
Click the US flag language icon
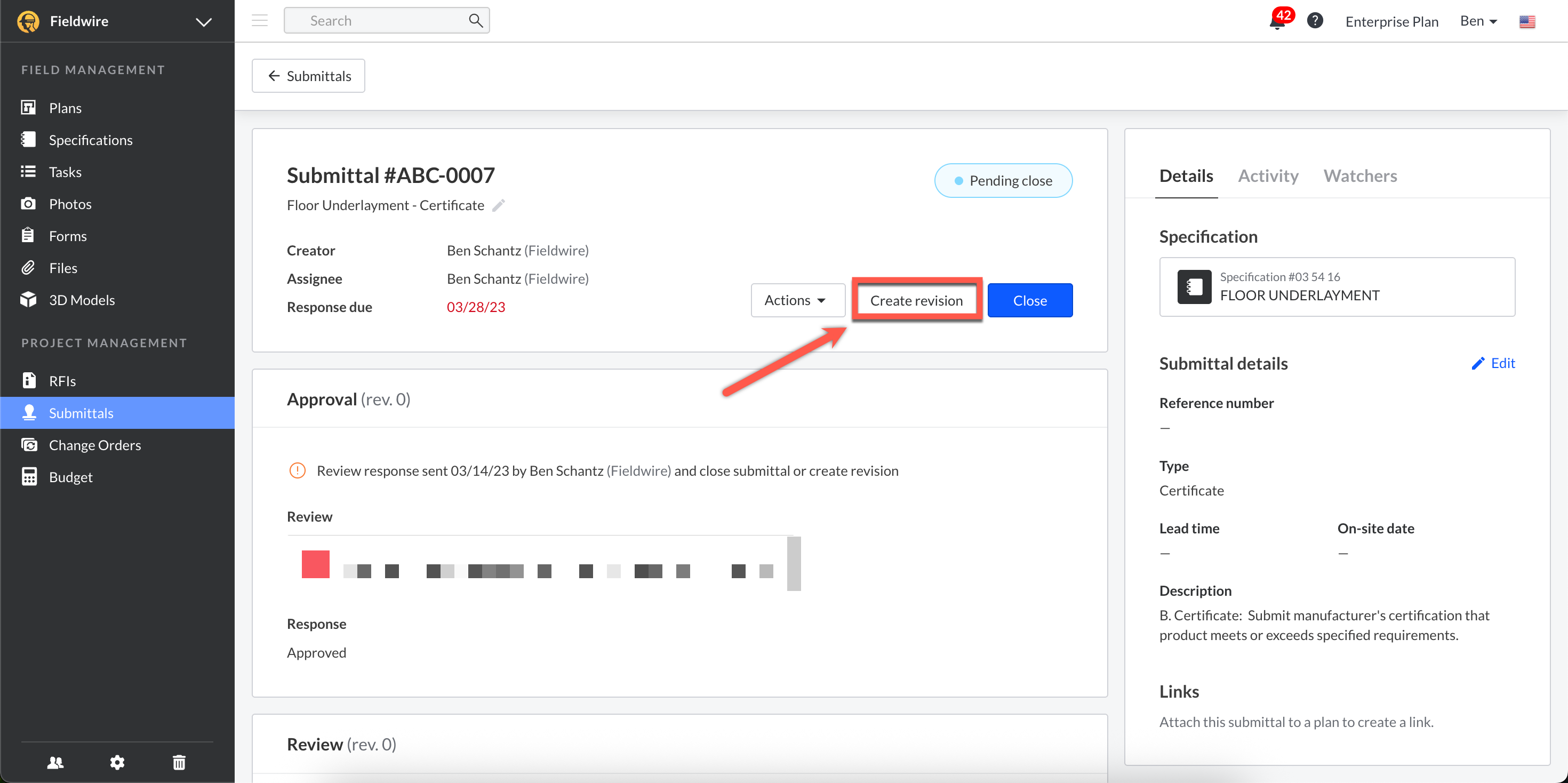click(x=1526, y=21)
